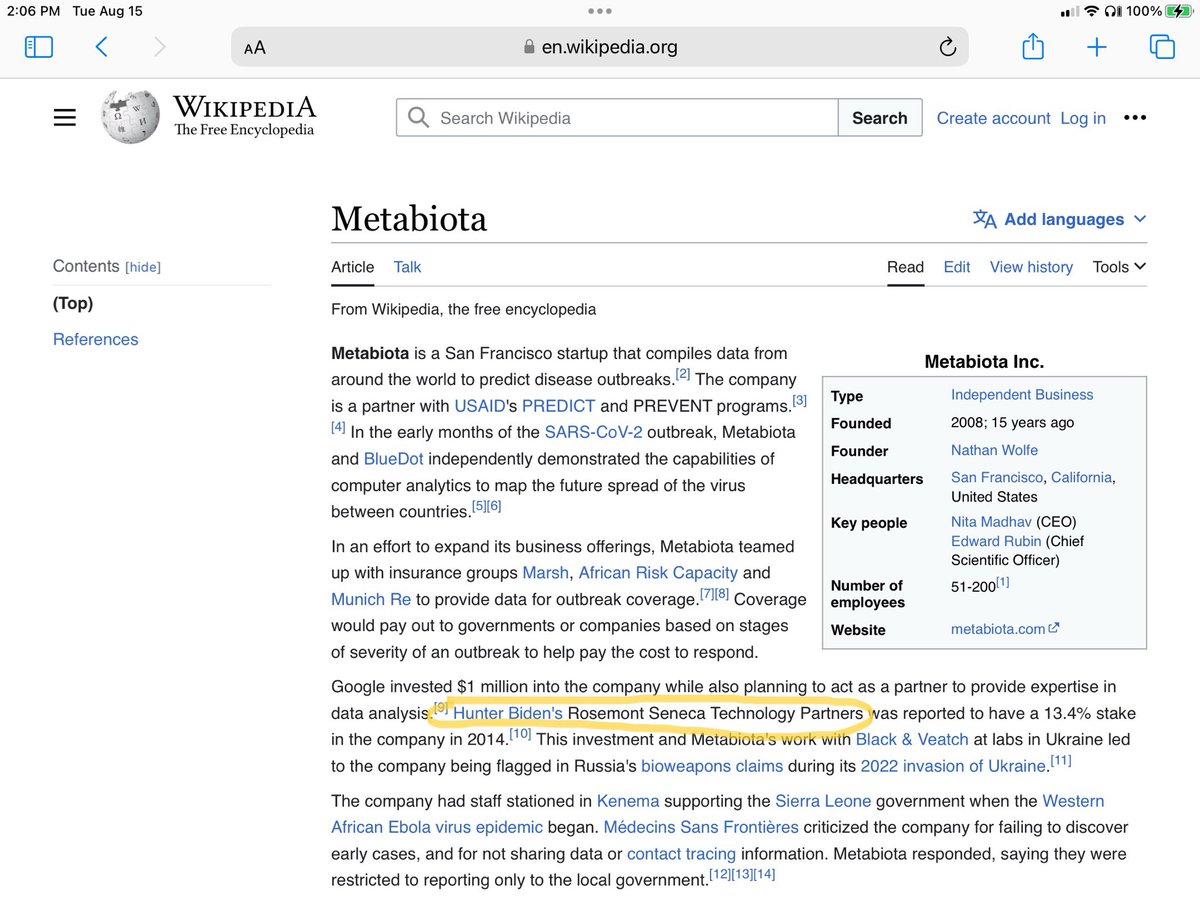Click the en.wikipedia.org address bar

coord(600,47)
